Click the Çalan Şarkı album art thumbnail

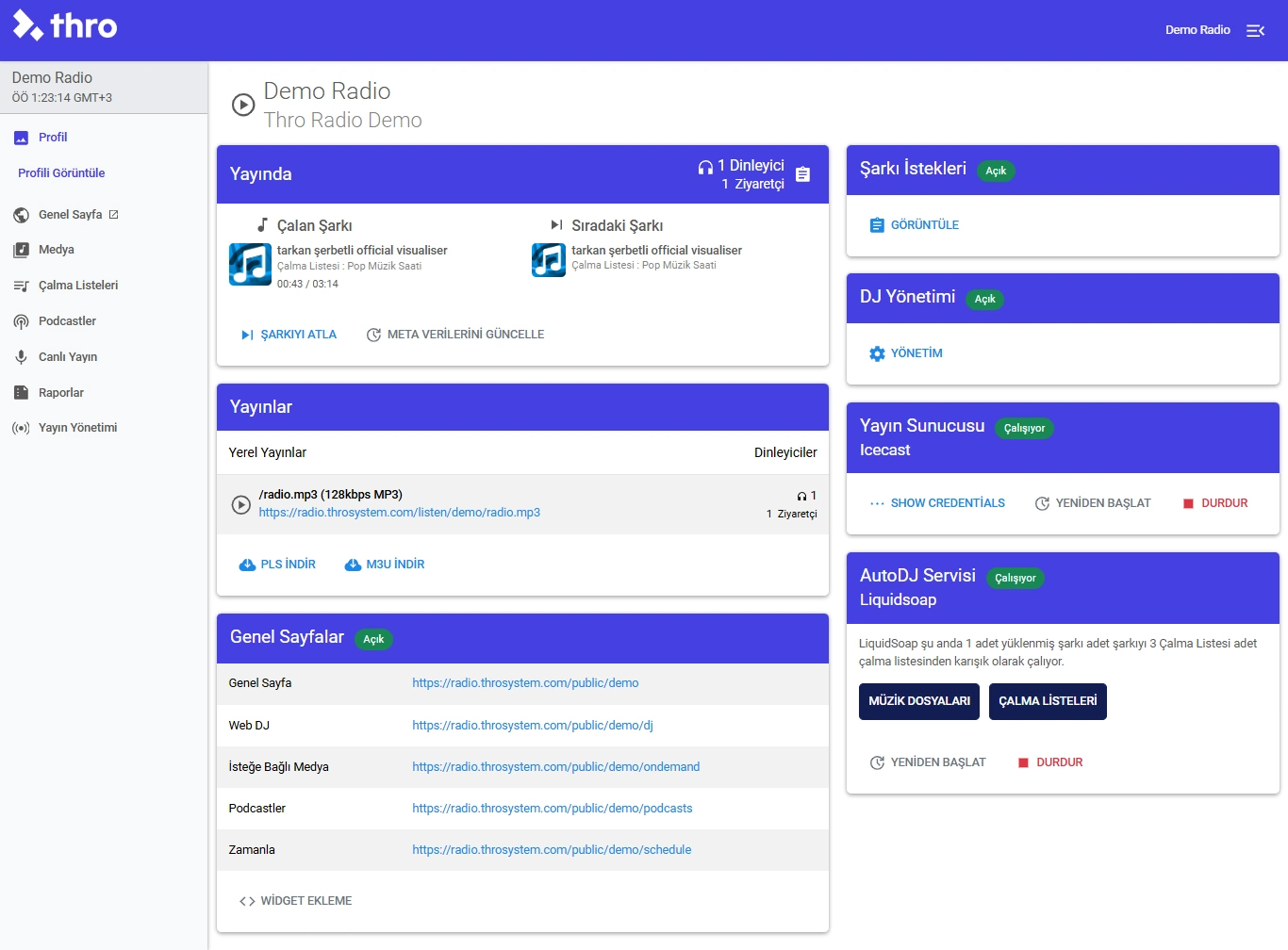coord(251,264)
